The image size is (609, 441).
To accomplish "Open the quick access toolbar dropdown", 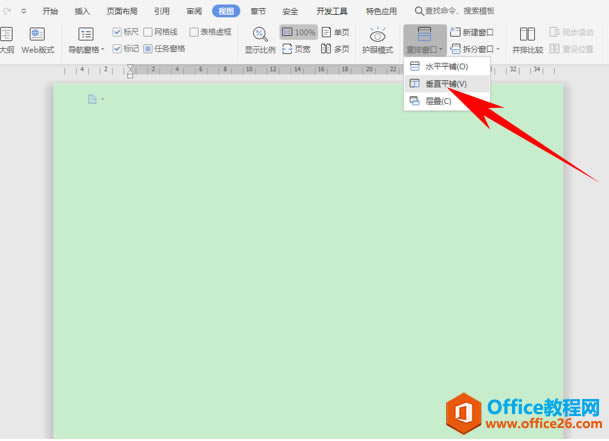I will [24, 11].
